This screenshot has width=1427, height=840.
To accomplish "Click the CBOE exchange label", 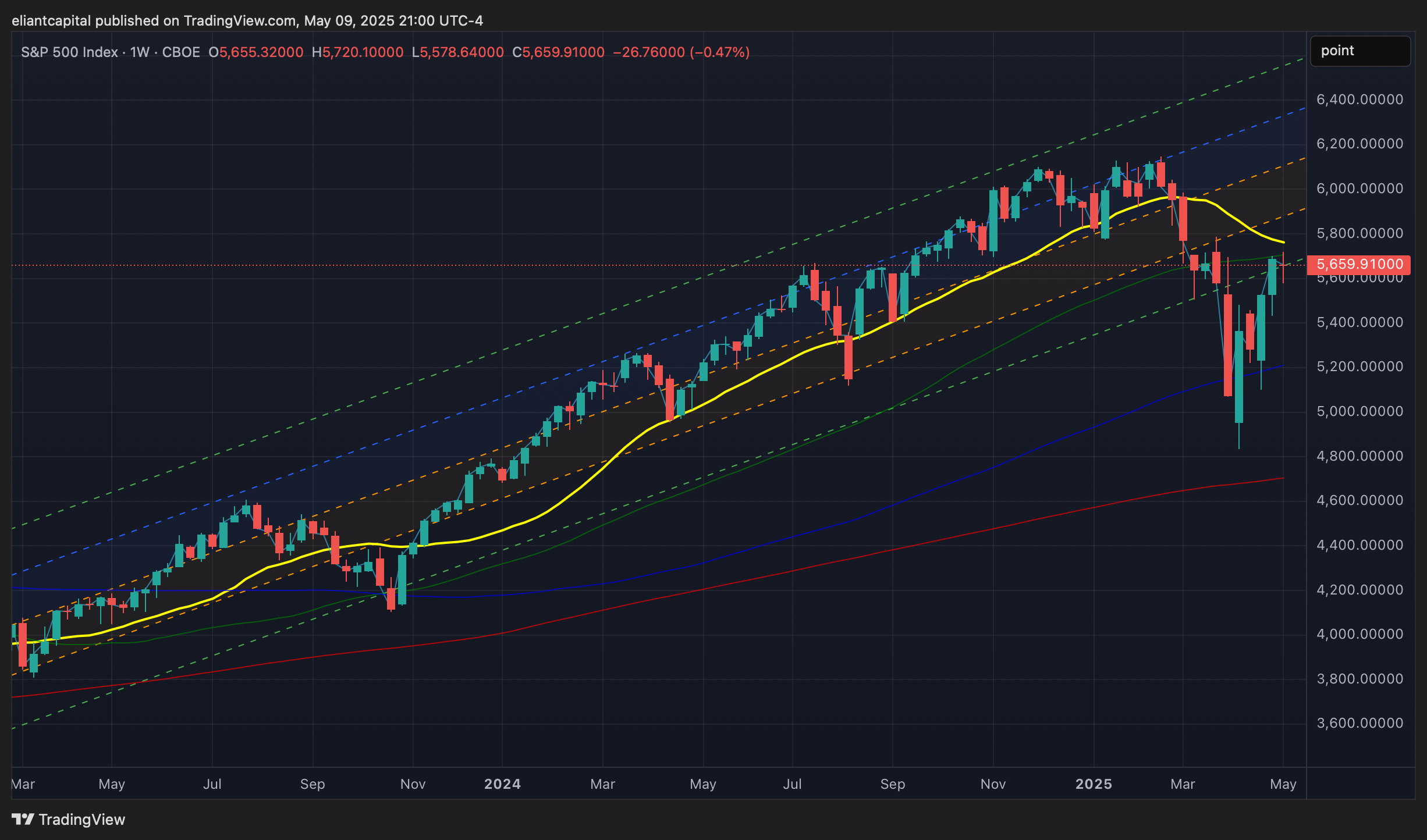I will point(180,52).
